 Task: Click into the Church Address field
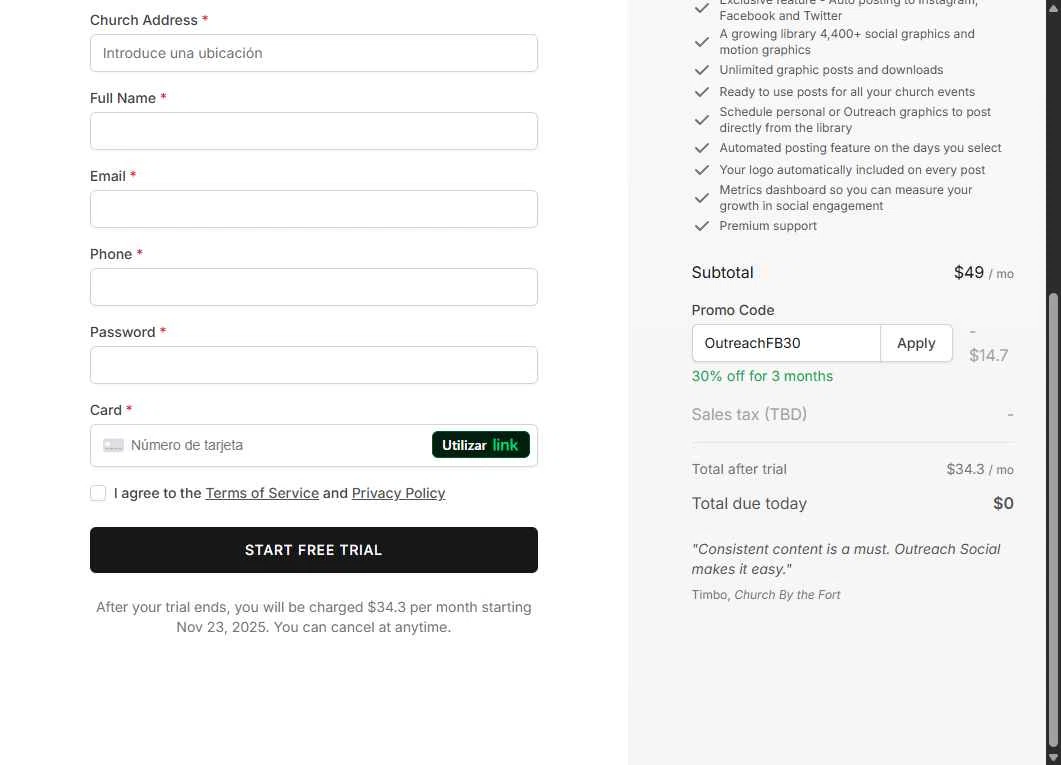314,53
